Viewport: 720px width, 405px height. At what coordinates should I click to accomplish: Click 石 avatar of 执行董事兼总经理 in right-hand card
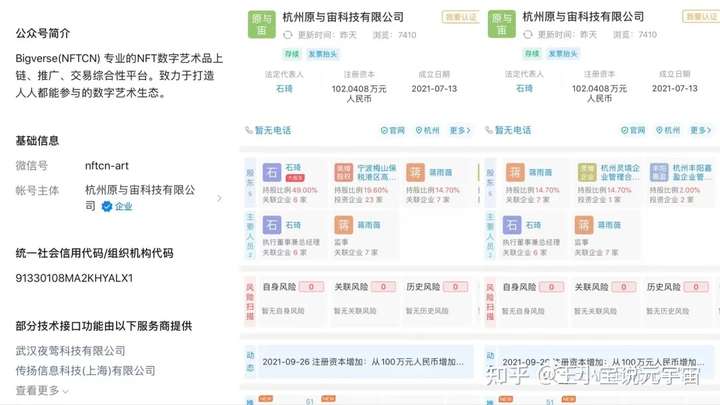(512, 225)
